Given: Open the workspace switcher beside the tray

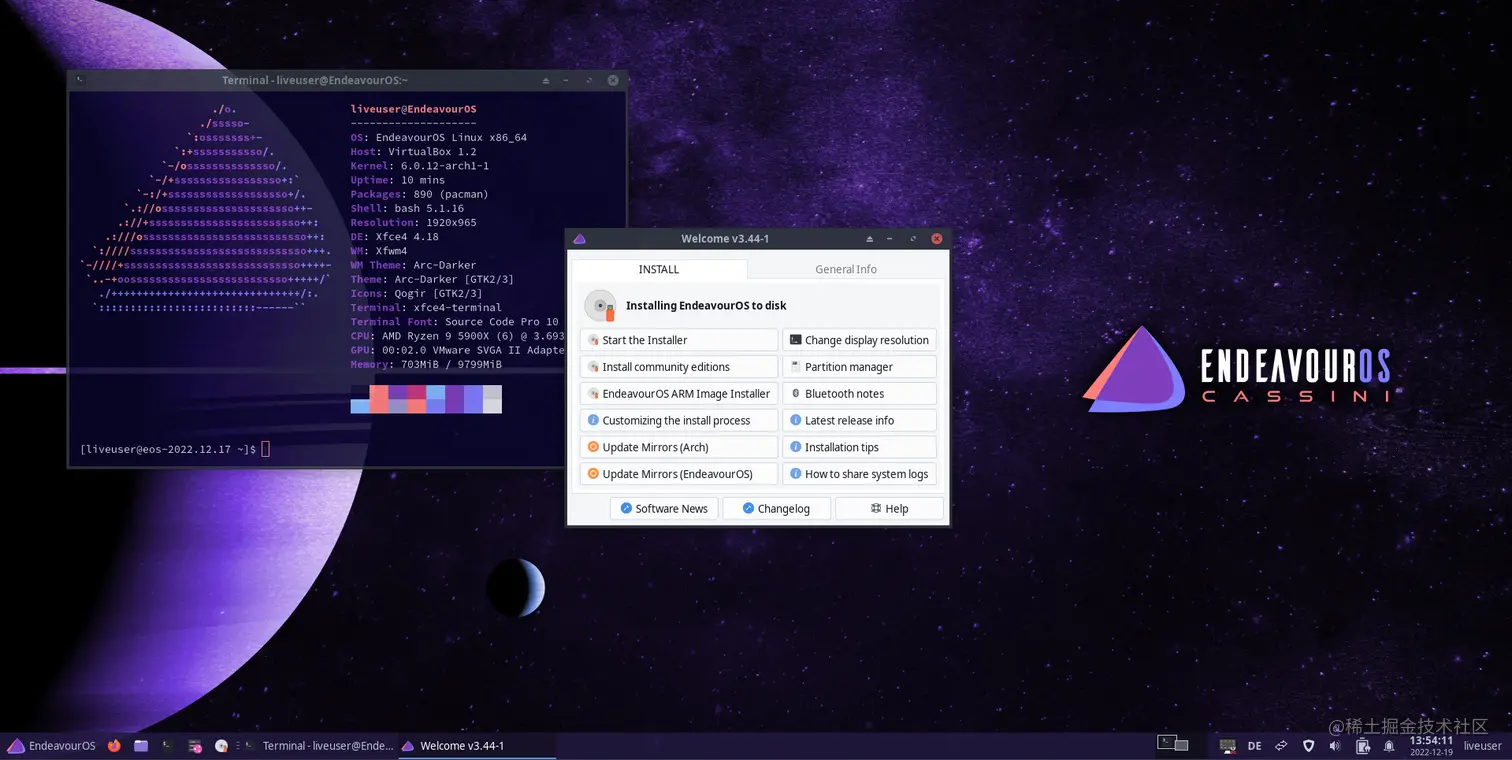Looking at the screenshot, I should pos(1170,744).
